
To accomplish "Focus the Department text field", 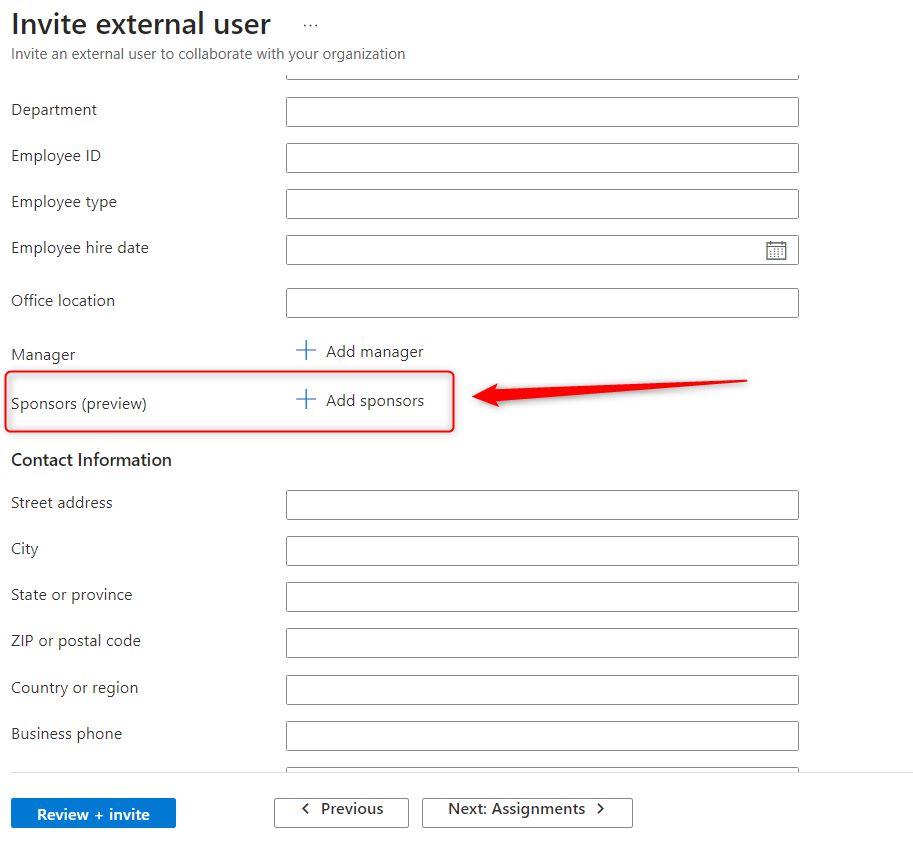I will tap(541, 112).
